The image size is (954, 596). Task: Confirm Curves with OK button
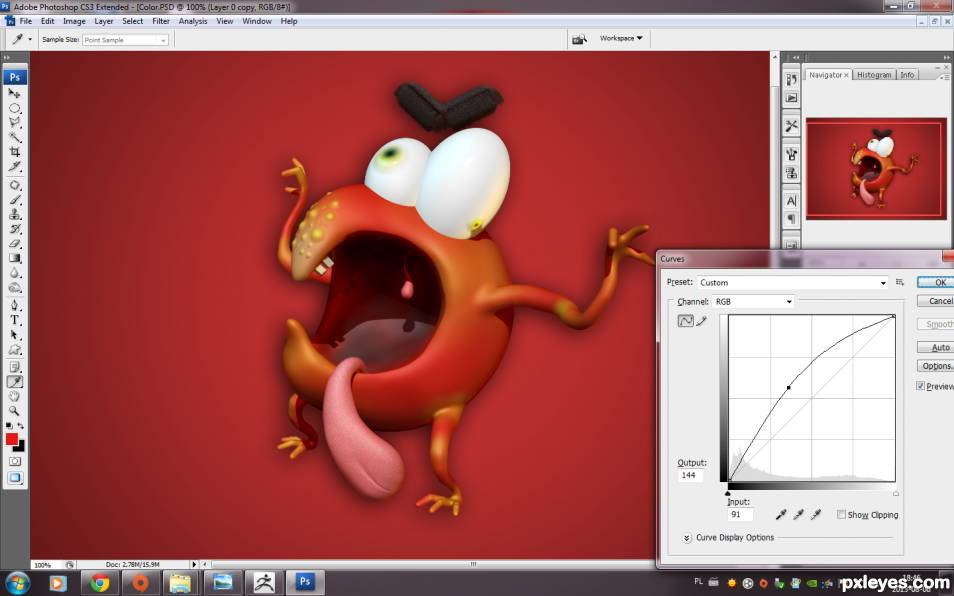937,282
